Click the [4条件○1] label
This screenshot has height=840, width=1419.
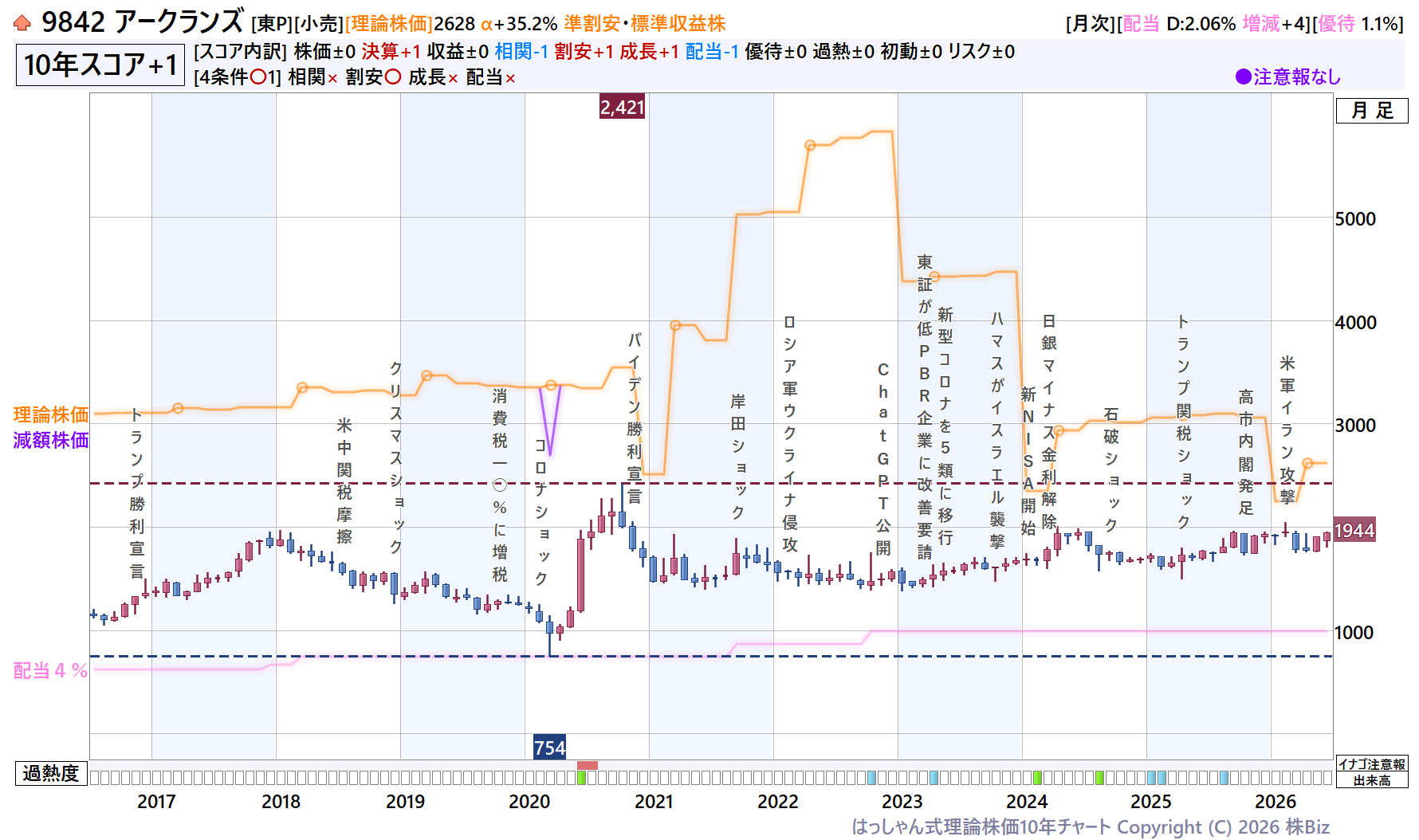click(x=238, y=77)
